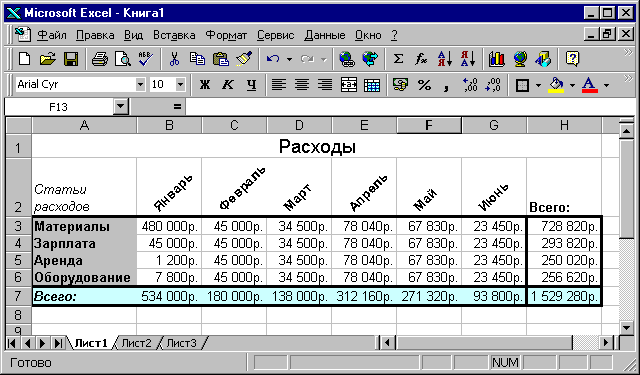Activate the Format Painter brush
The height and width of the screenshot is (375, 640).
(x=244, y=59)
